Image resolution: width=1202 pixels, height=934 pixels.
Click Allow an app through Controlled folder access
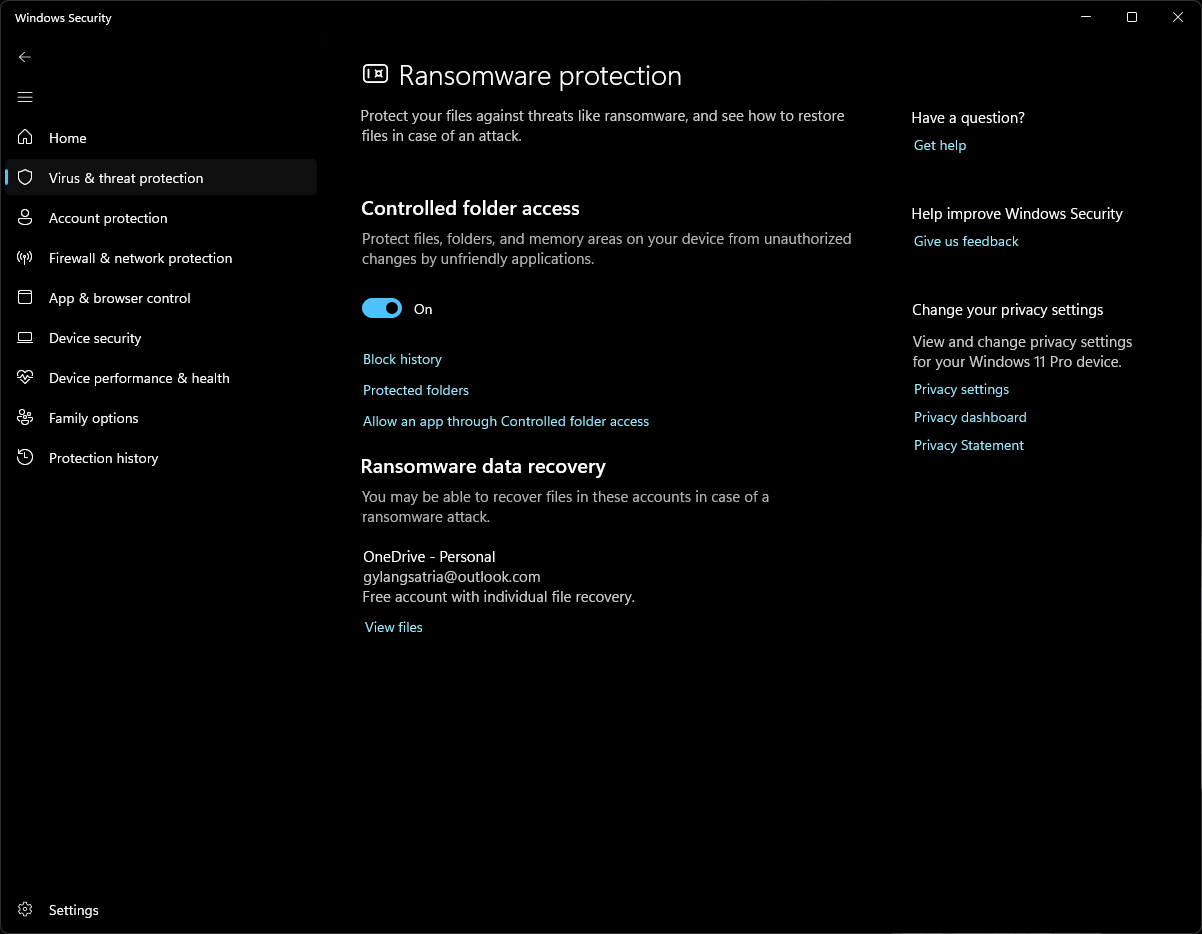pos(506,421)
